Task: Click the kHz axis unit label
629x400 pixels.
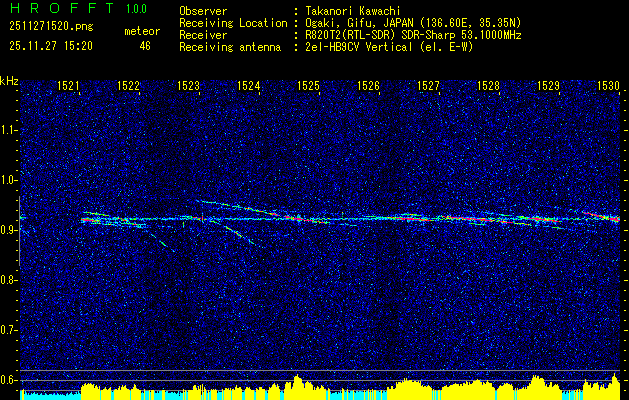Action: (9, 82)
